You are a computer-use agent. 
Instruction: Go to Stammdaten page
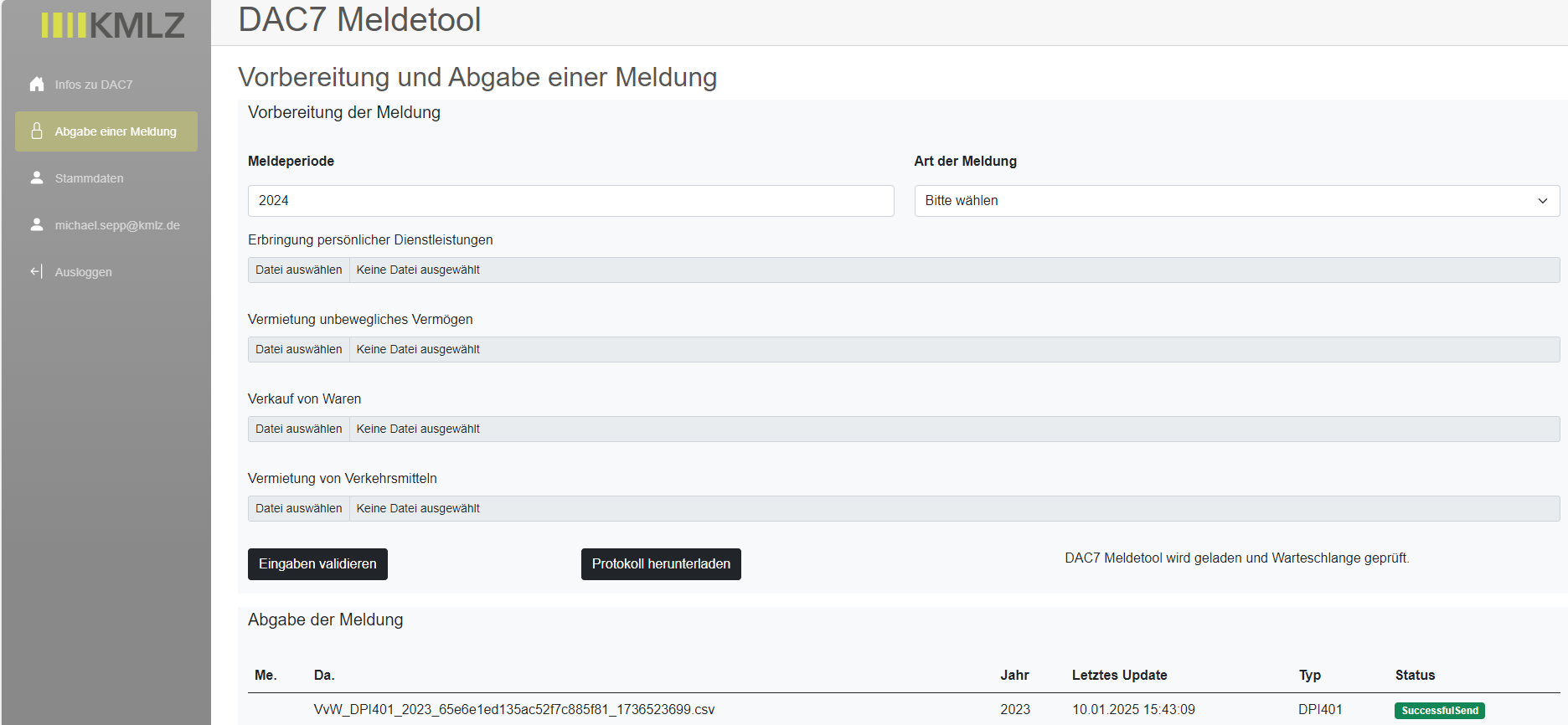pyautogui.click(x=106, y=178)
